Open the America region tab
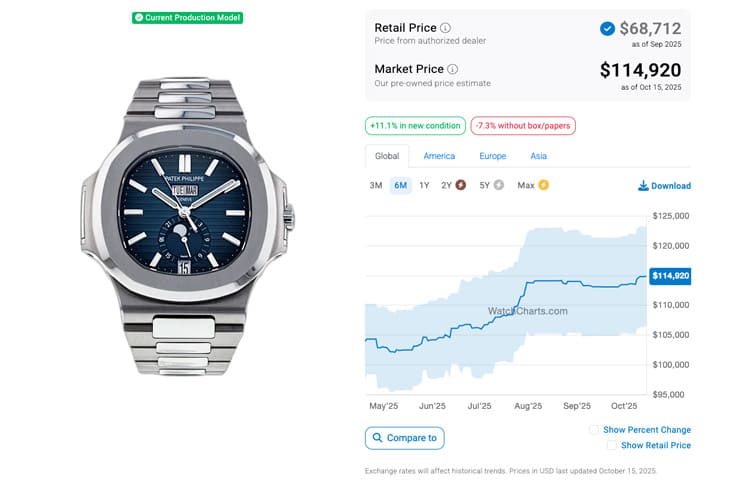Viewport: 730px width, 483px height. [x=439, y=156]
